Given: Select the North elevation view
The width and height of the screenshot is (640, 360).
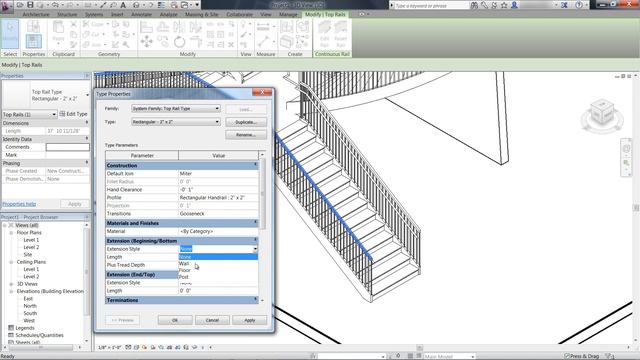Looking at the screenshot, I should [x=30, y=306].
